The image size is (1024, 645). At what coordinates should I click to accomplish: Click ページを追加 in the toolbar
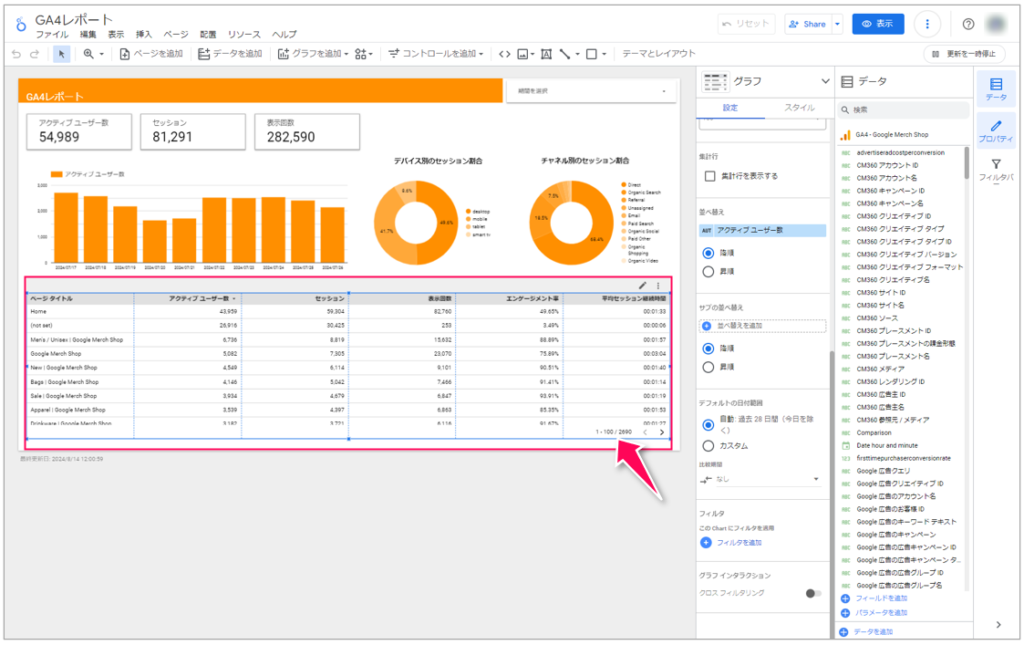tap(151, 54)
